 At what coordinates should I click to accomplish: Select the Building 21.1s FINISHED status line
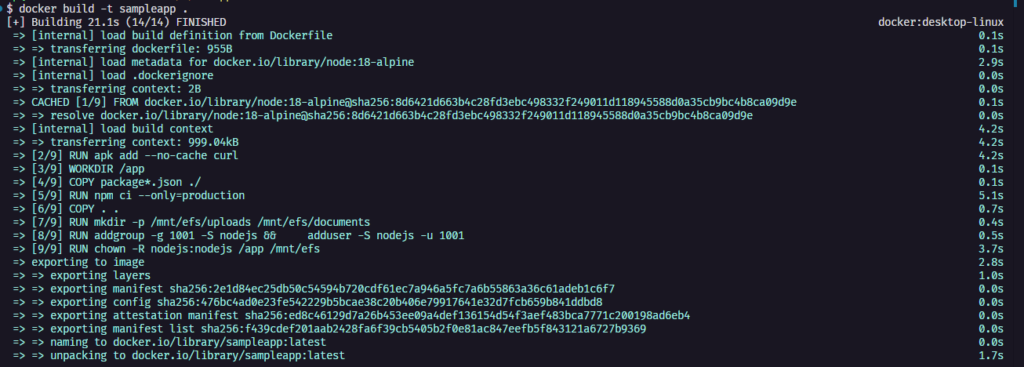pos(116,22)
